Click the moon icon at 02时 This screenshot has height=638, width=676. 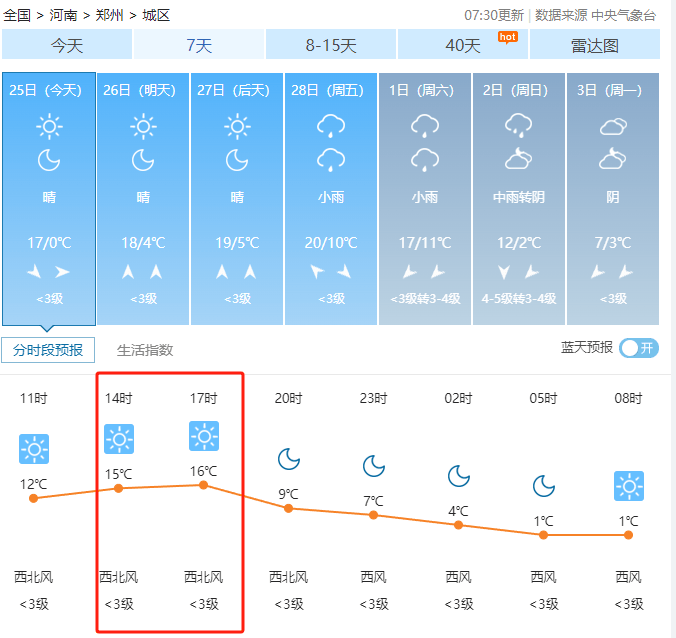459,476
